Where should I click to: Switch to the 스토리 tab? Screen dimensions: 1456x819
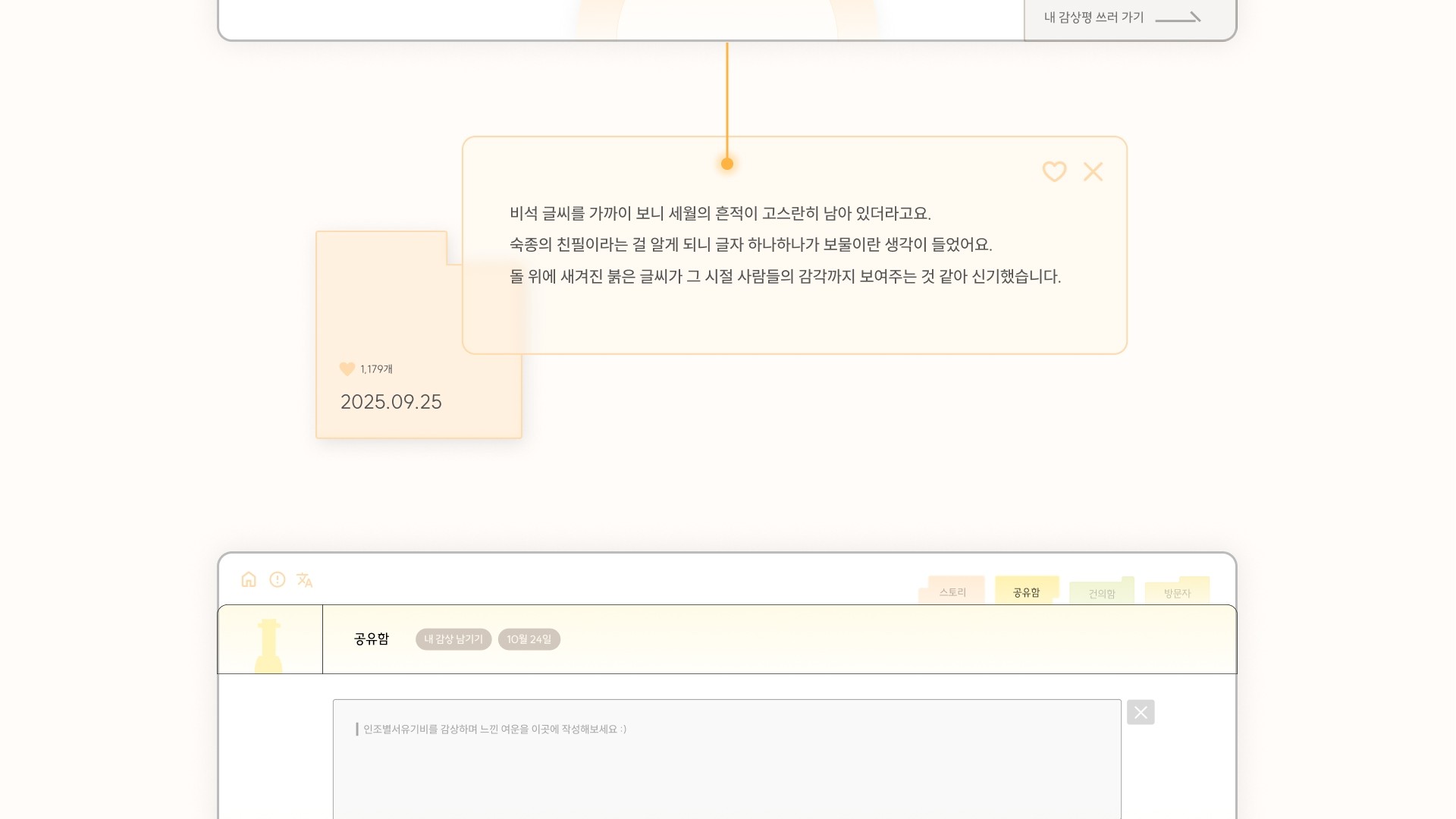point(952,592)
